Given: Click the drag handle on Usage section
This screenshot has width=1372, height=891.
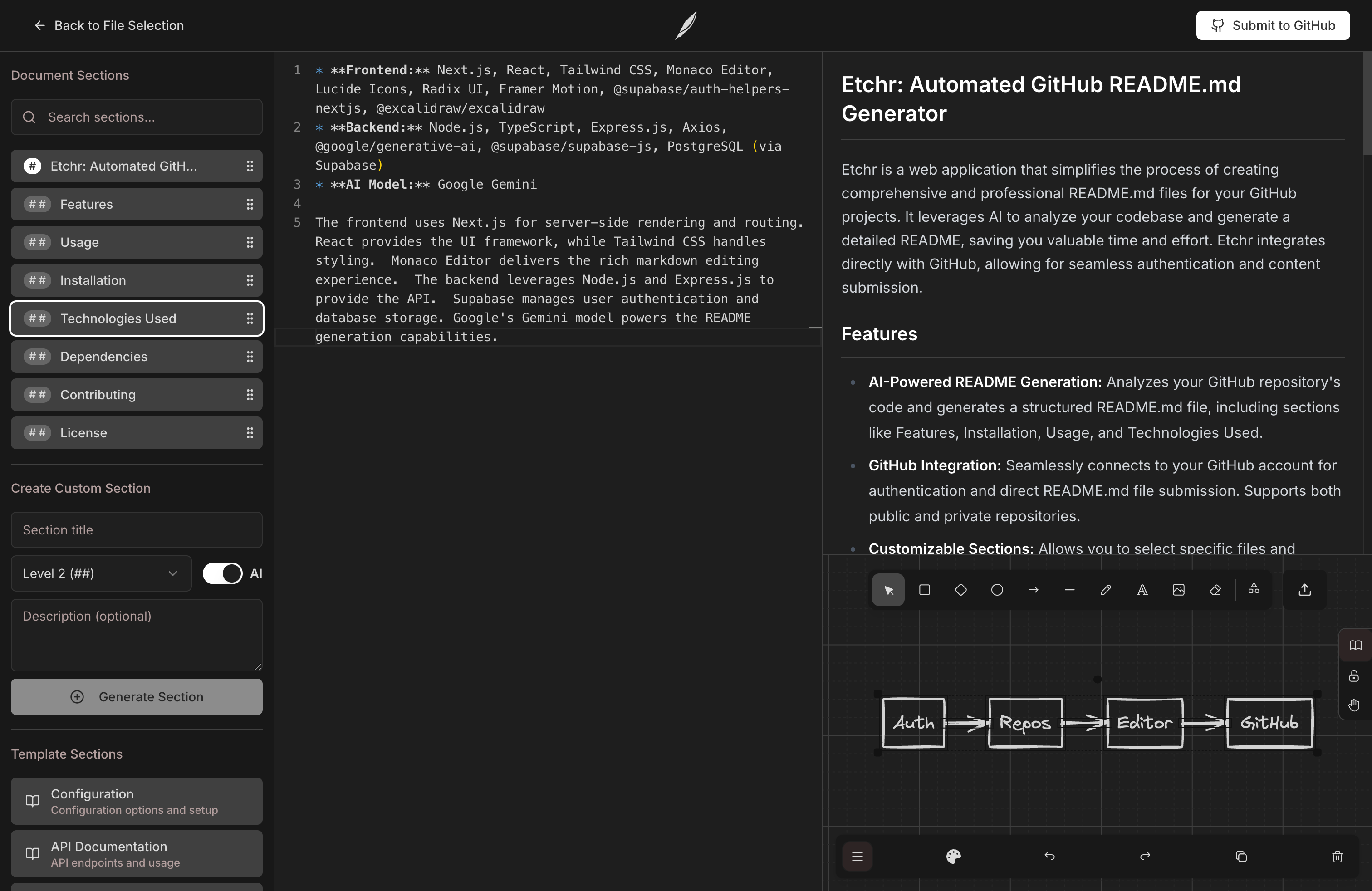Looking at the screenshot, I should 250,242.
